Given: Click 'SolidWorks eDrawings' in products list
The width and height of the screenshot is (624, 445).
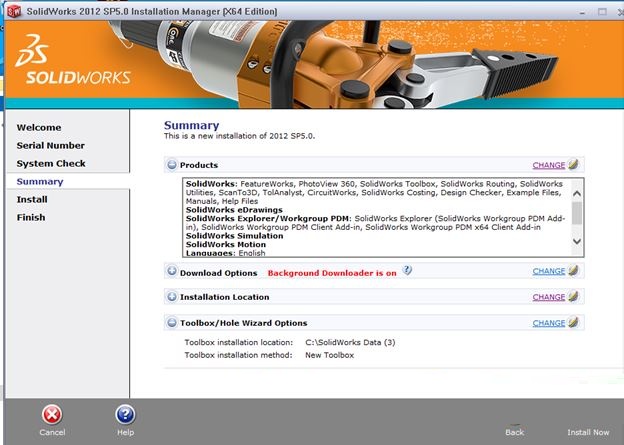Looking at the screenshot, I should tap(234, 210).
